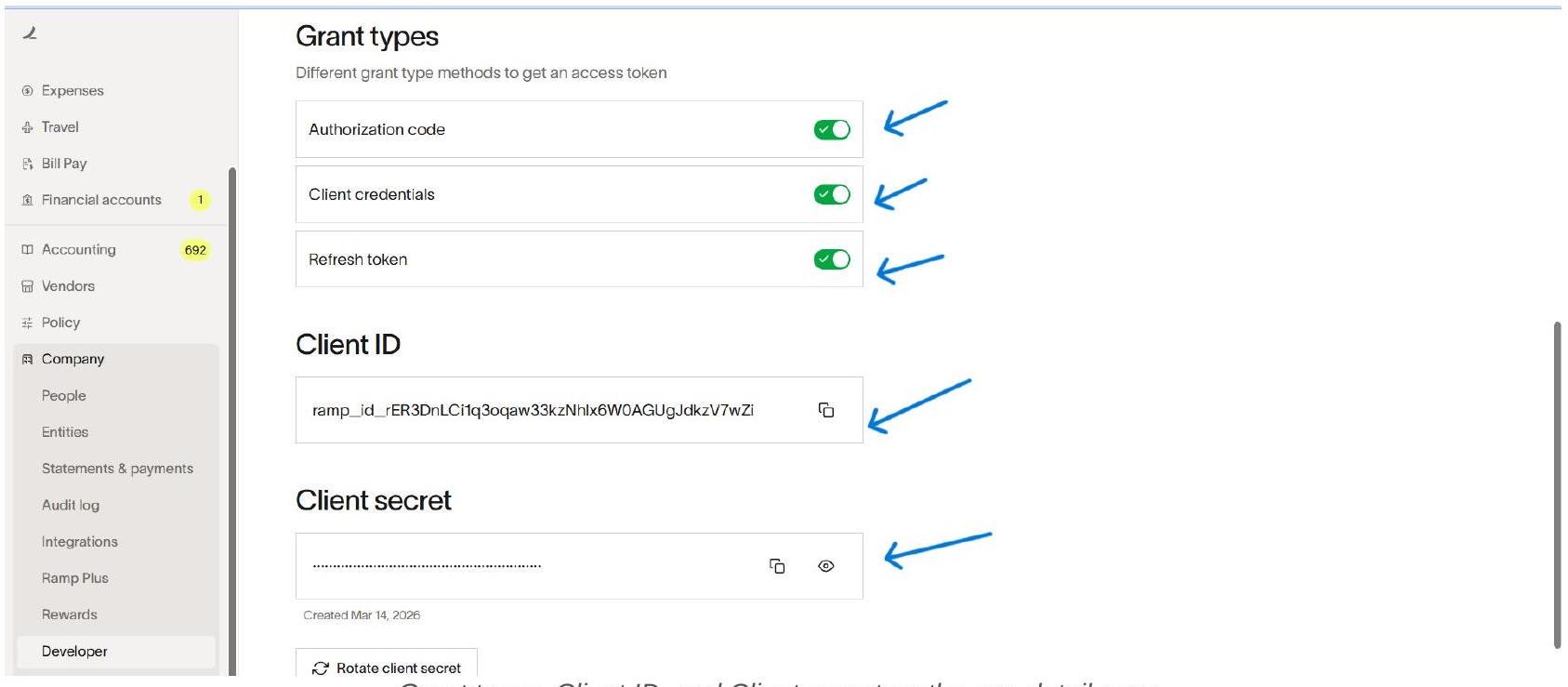The width and height of the screenshot is (1568, 687).
Task: Toggle Authorization code grant type
Action: pos(832,129)
